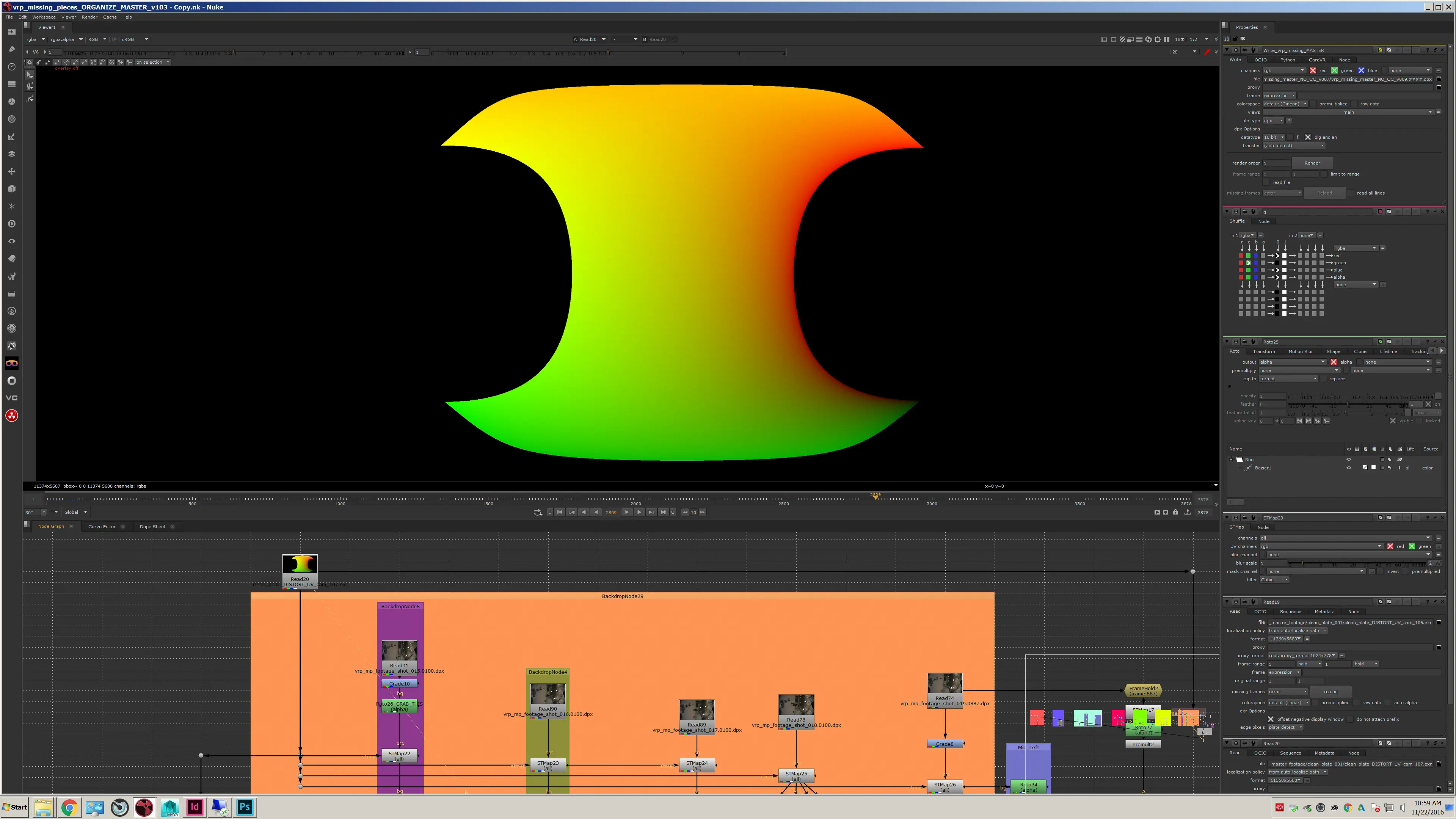Enable premultiplied in Write node
Image resolution: width=1456 pixels, height=819 pixels.
click(1313, 104)
